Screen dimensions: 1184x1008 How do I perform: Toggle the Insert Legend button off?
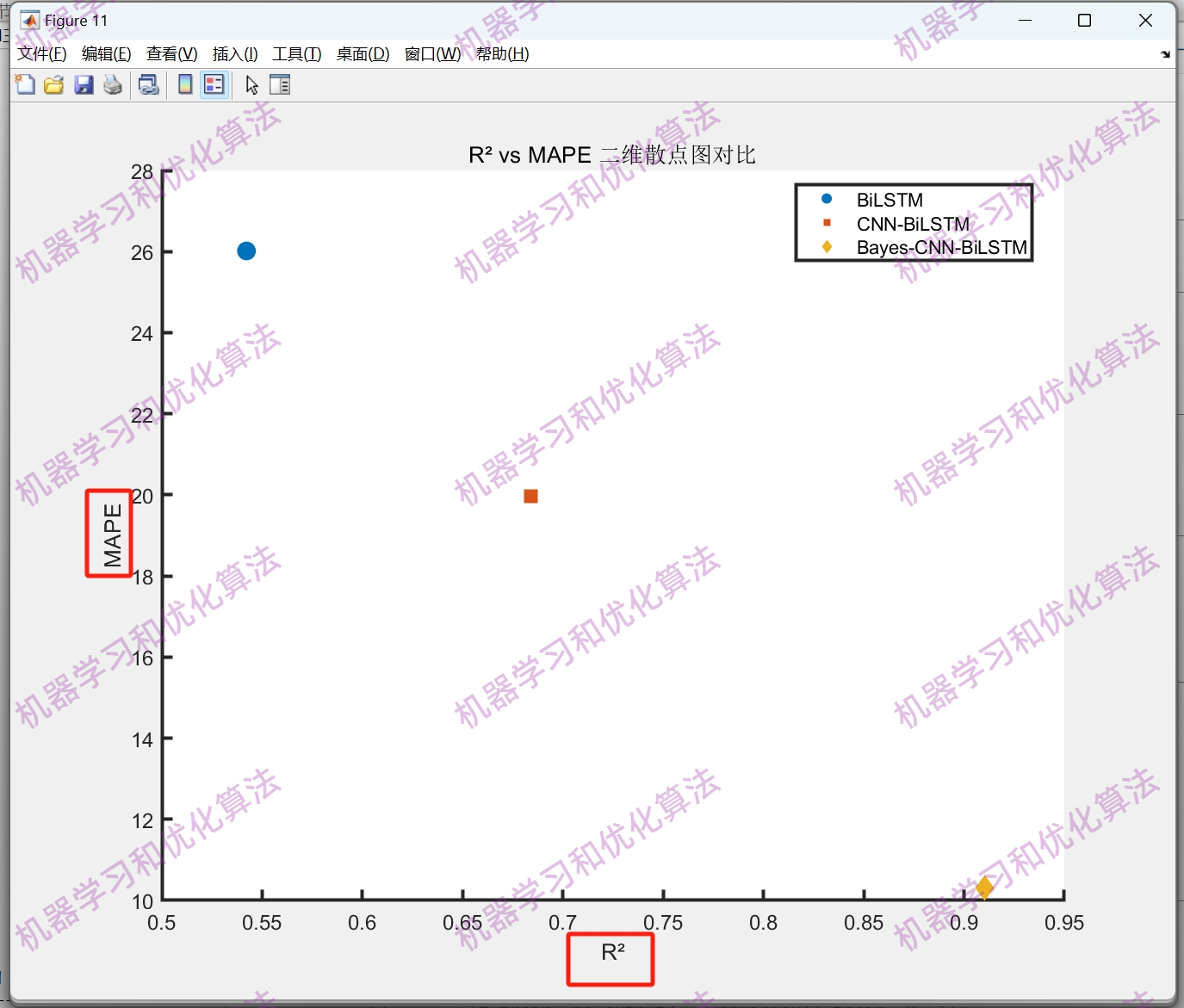pos(214,84)
